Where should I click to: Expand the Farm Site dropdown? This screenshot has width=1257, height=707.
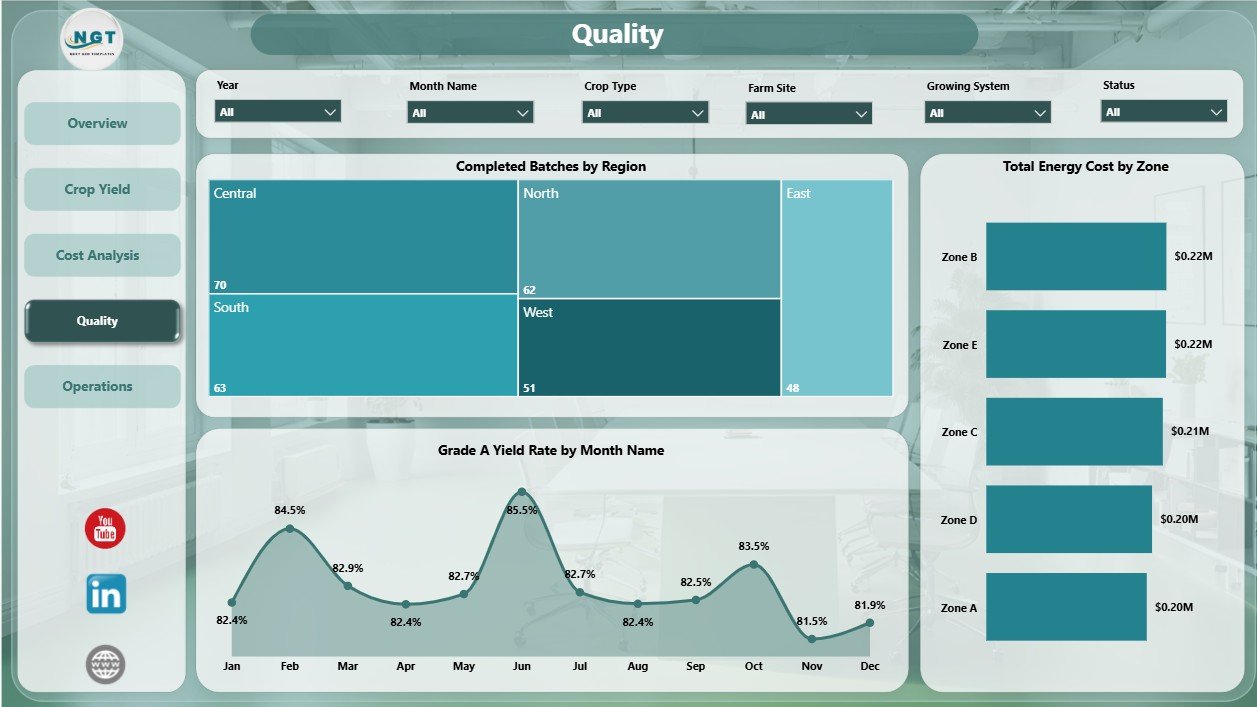pyautogui.click(x=809, y=114)
